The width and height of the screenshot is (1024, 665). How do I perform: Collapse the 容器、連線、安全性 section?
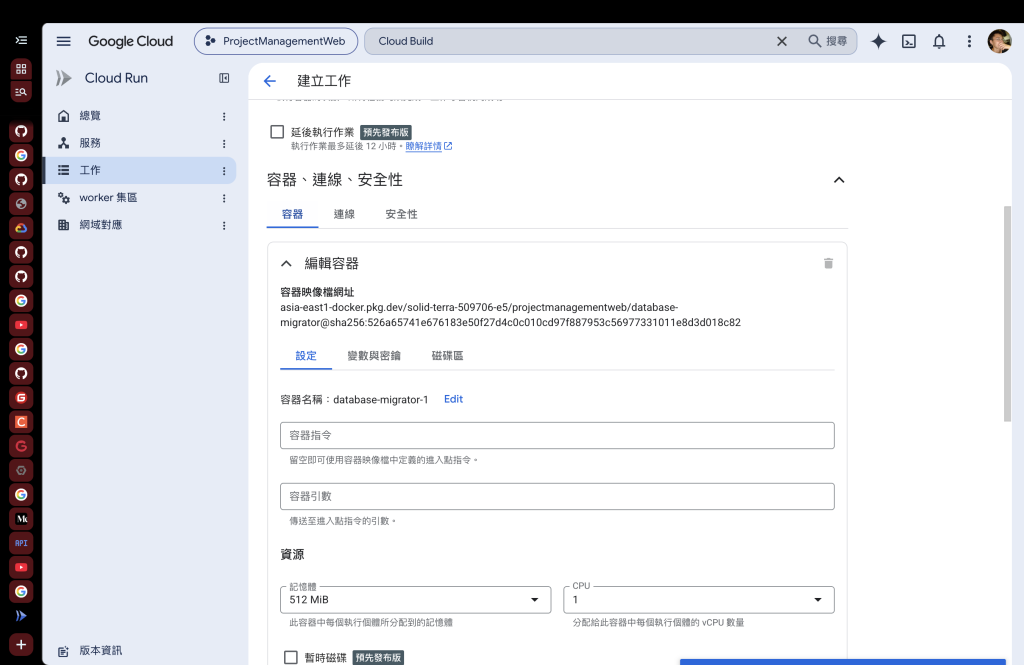tap(839, 180)
